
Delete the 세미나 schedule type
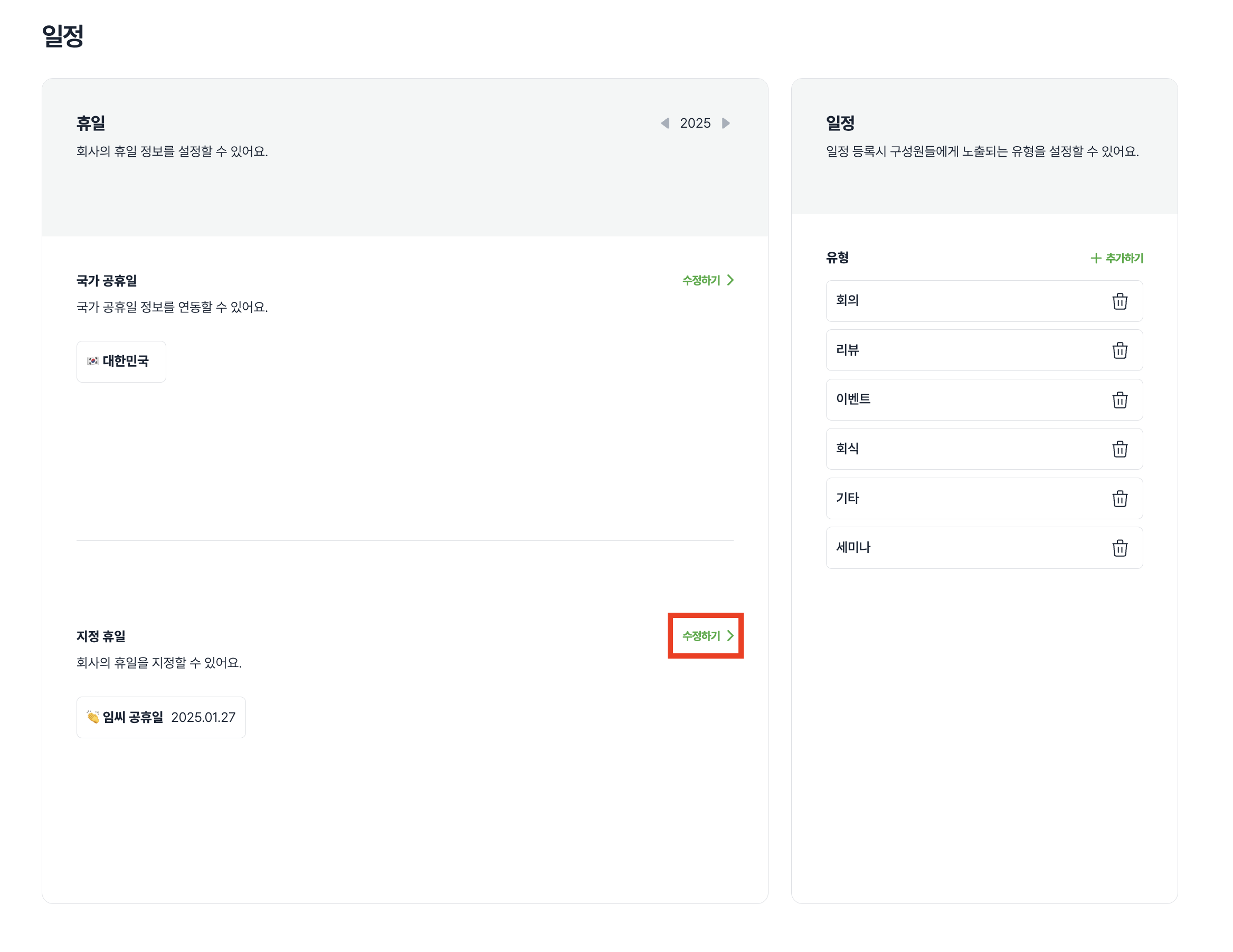pos(1119,548)
